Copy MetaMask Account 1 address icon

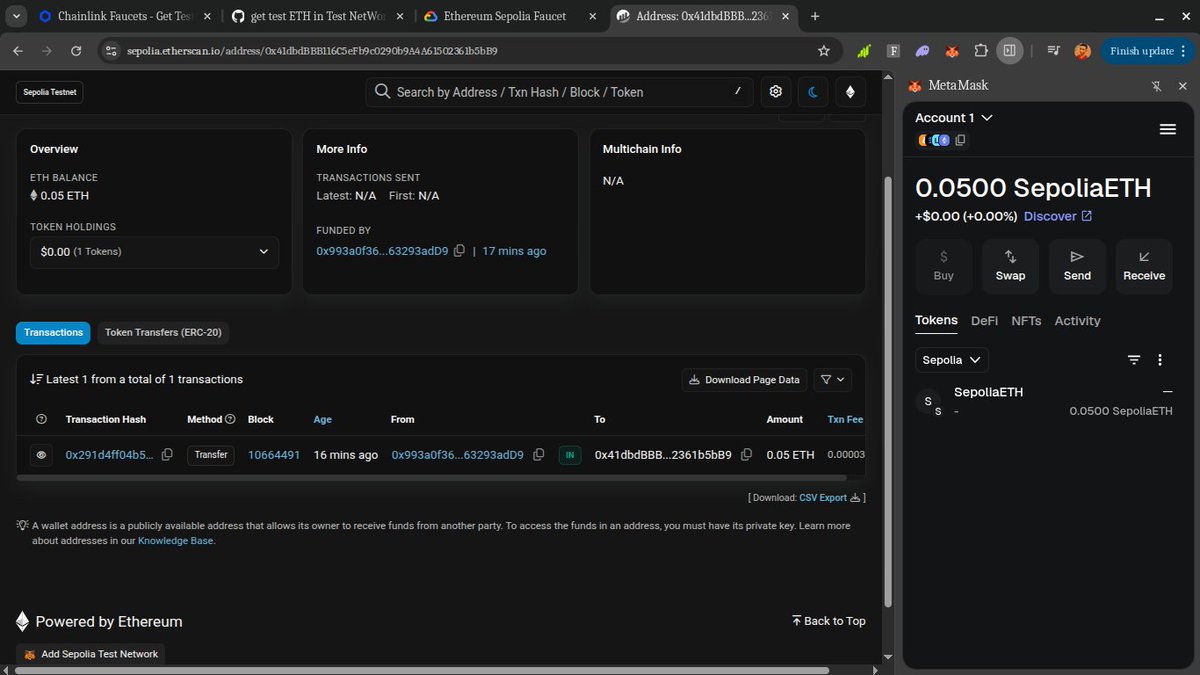click(x=960, y=140)
